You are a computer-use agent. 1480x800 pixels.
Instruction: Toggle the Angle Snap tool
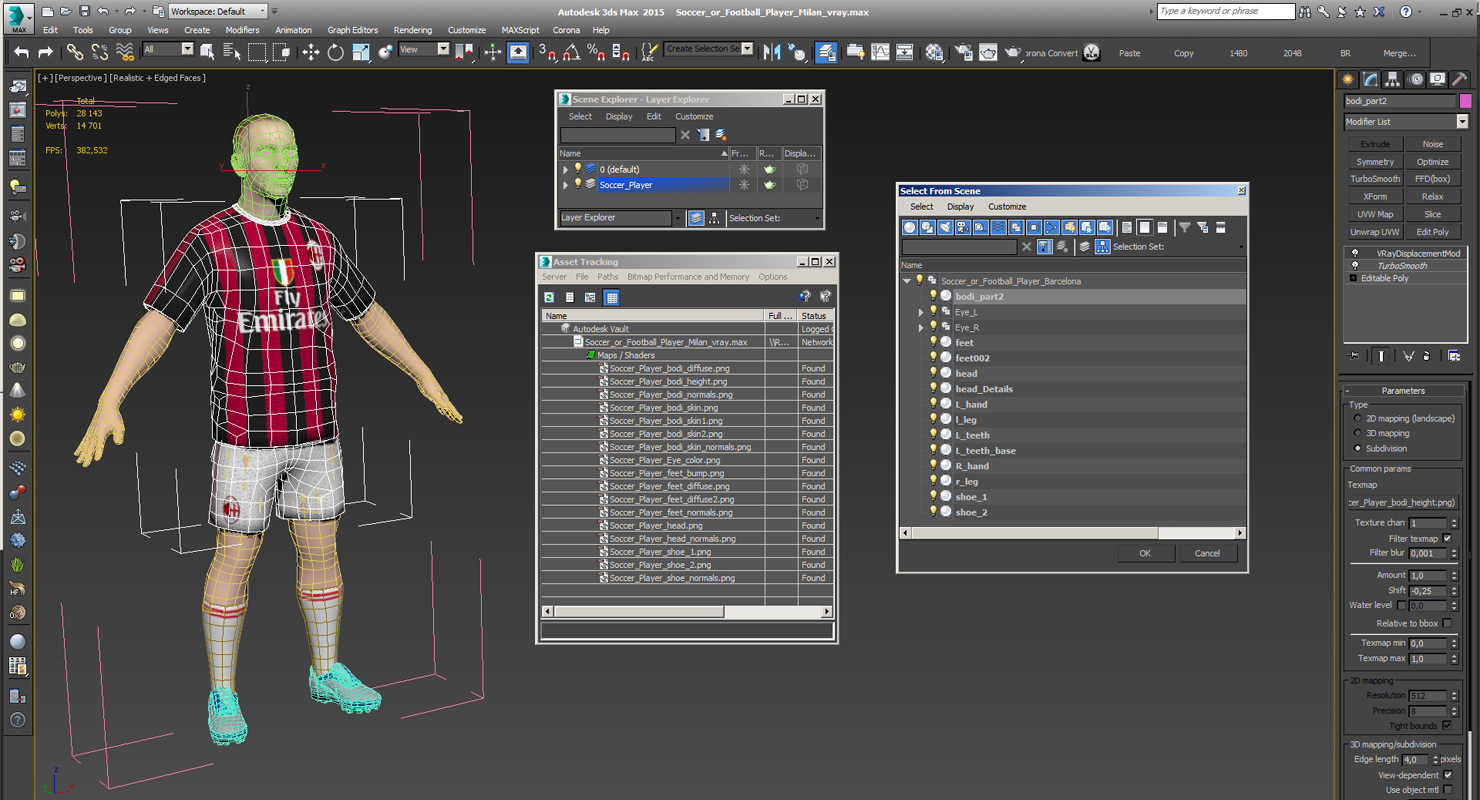click(x=571, y=52)
